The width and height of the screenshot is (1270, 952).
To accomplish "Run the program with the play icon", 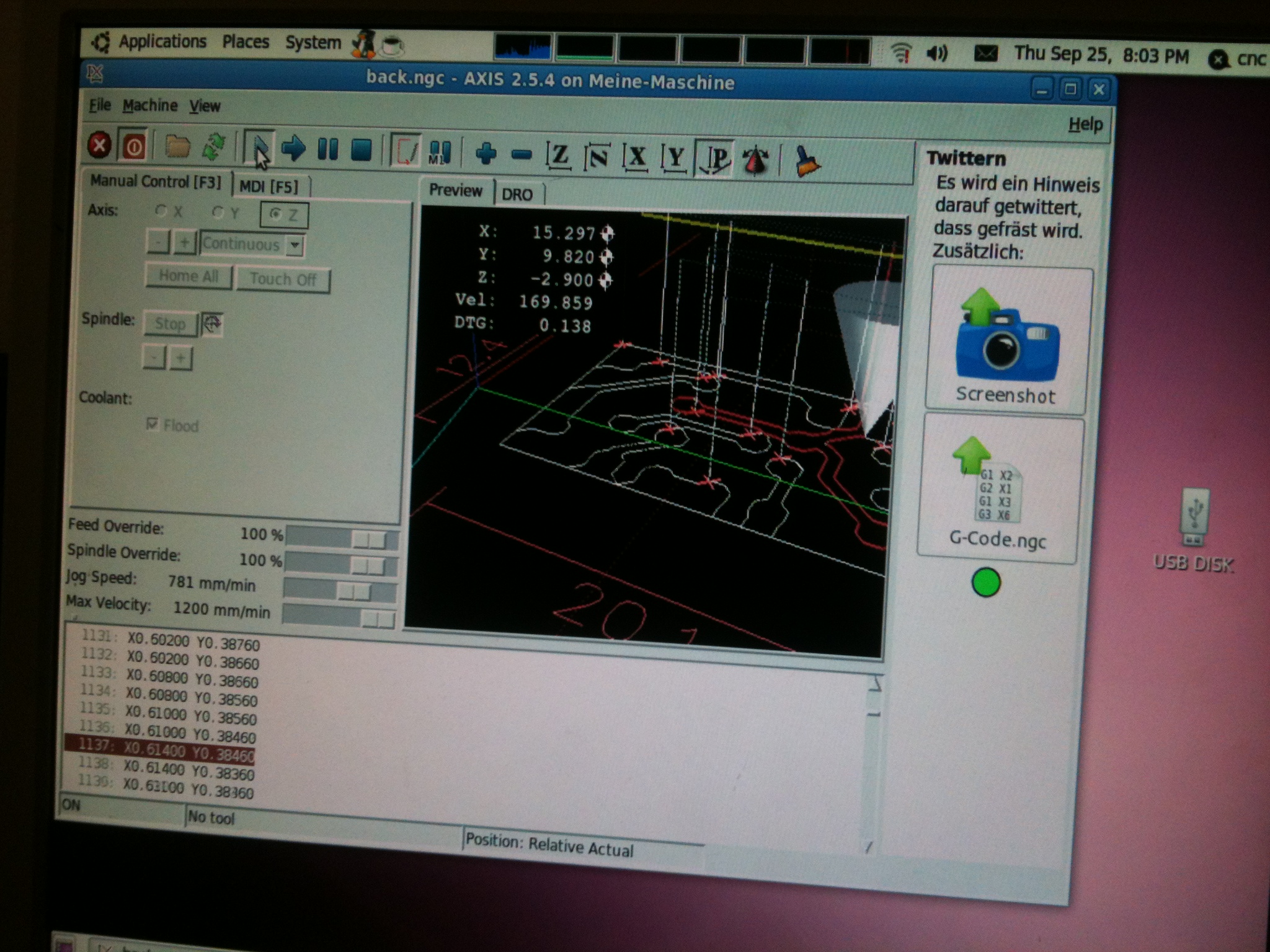I will [x=259, y=149].
